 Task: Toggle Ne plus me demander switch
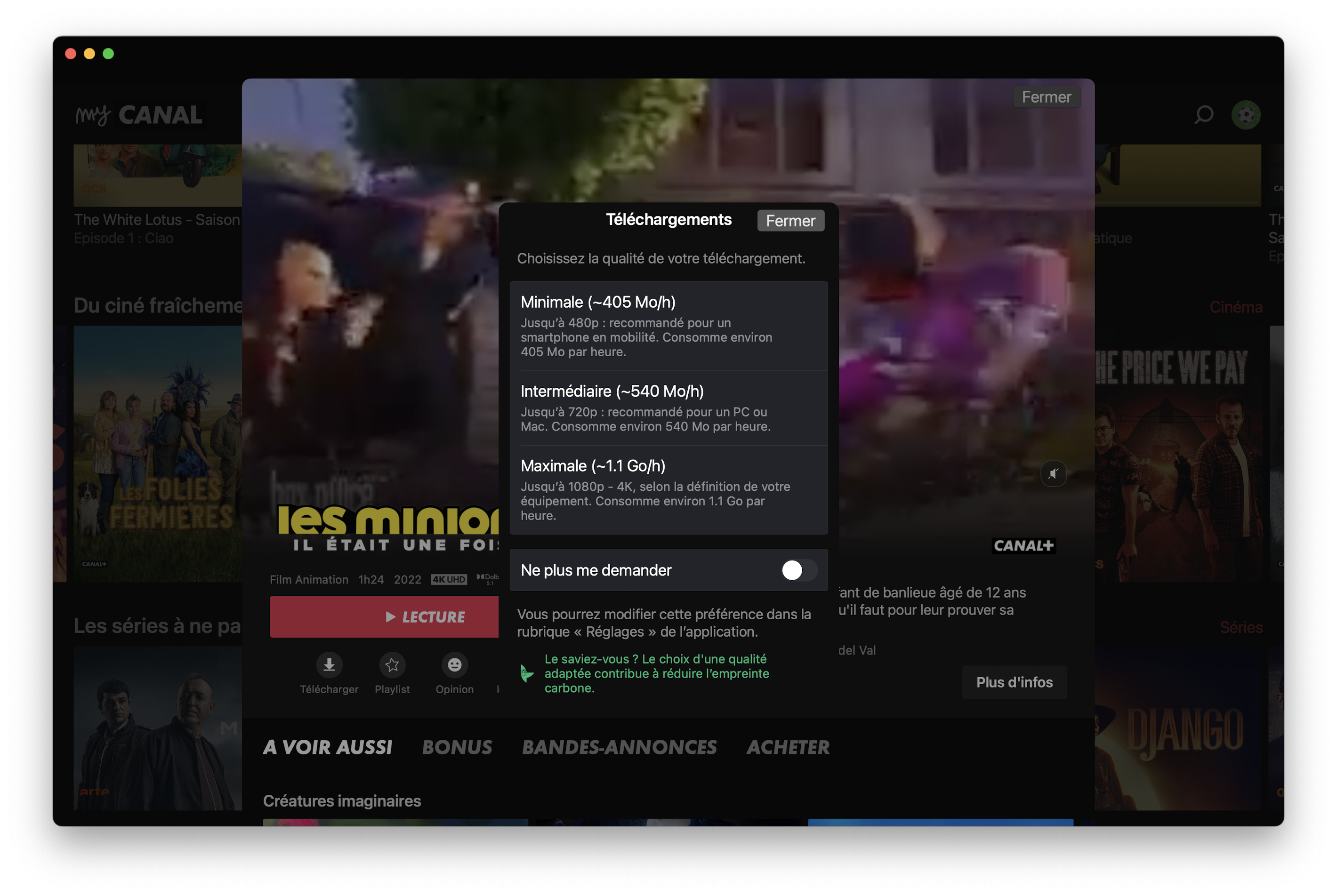[x=798, y=570]
